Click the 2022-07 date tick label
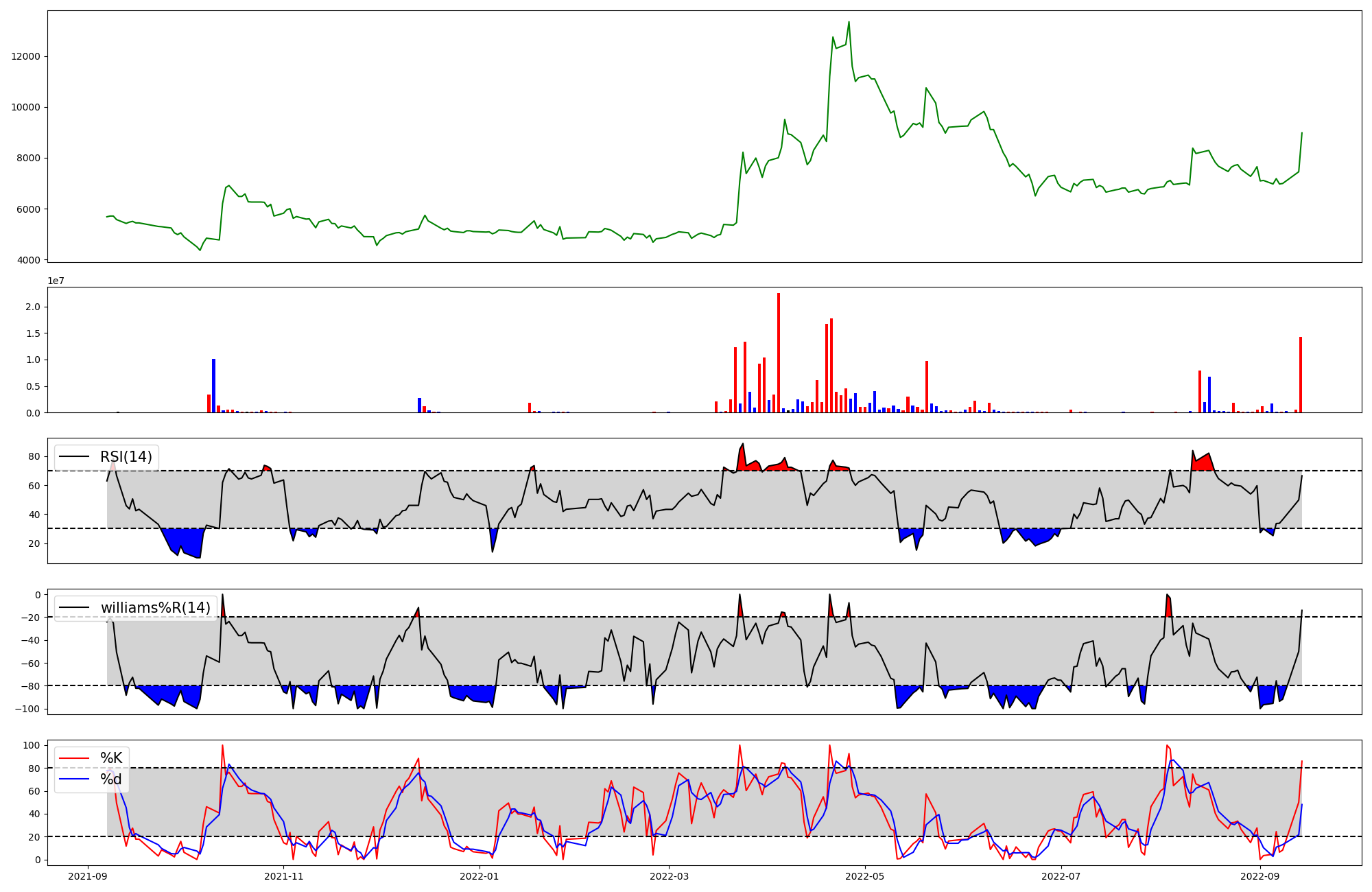1372x892 pixels. point(1061,876)
